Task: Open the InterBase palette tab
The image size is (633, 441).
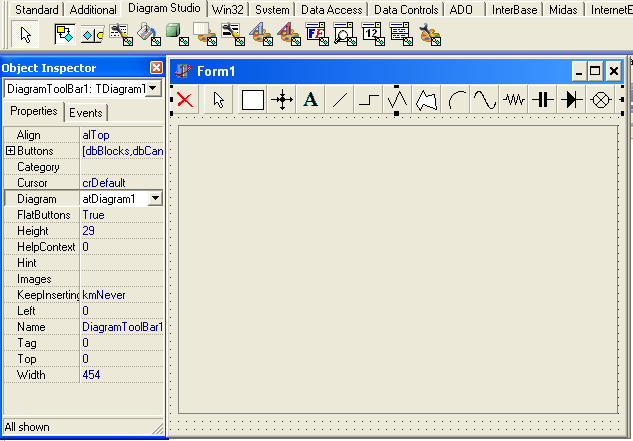Action: [x=514, y=10]
